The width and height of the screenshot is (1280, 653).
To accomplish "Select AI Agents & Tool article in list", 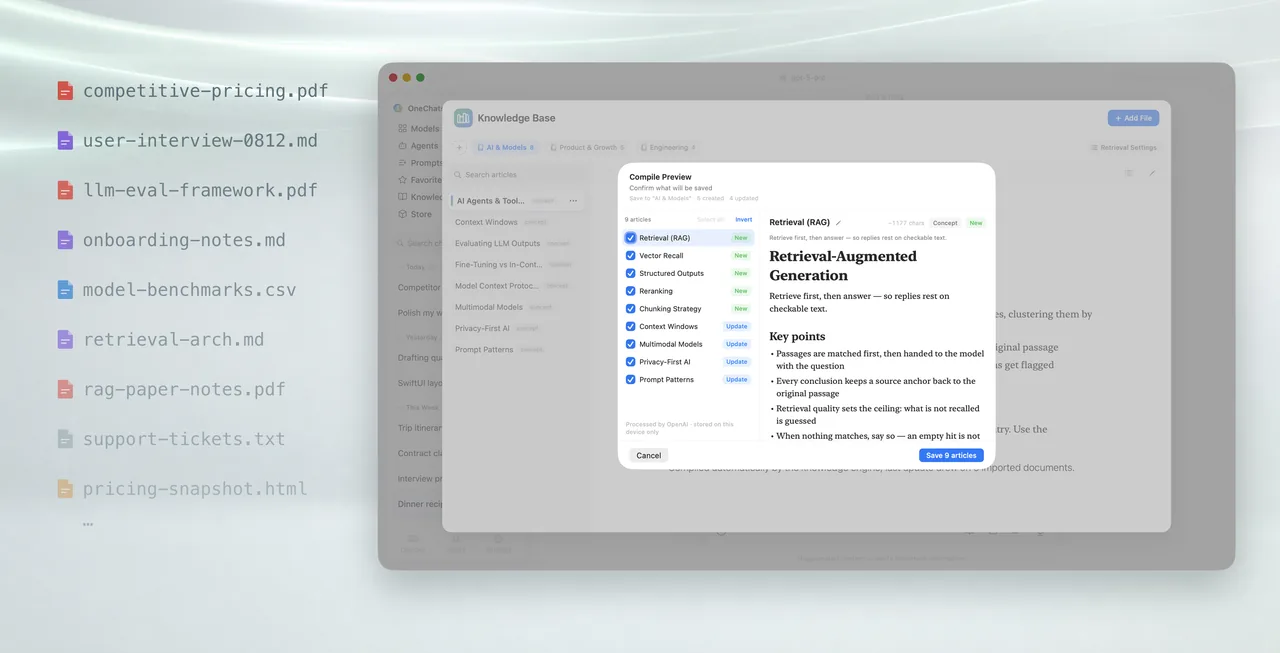I will click(517, 201).
